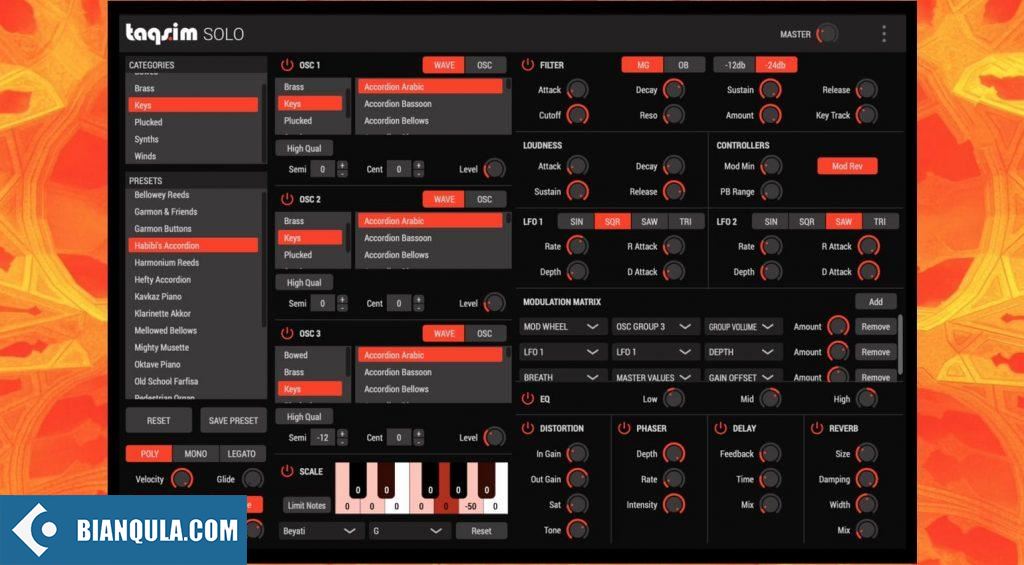This screenshot has height=565, width=1024.
Task: Click the Delay Feedback knob
Action: click(x=770, y=453)
